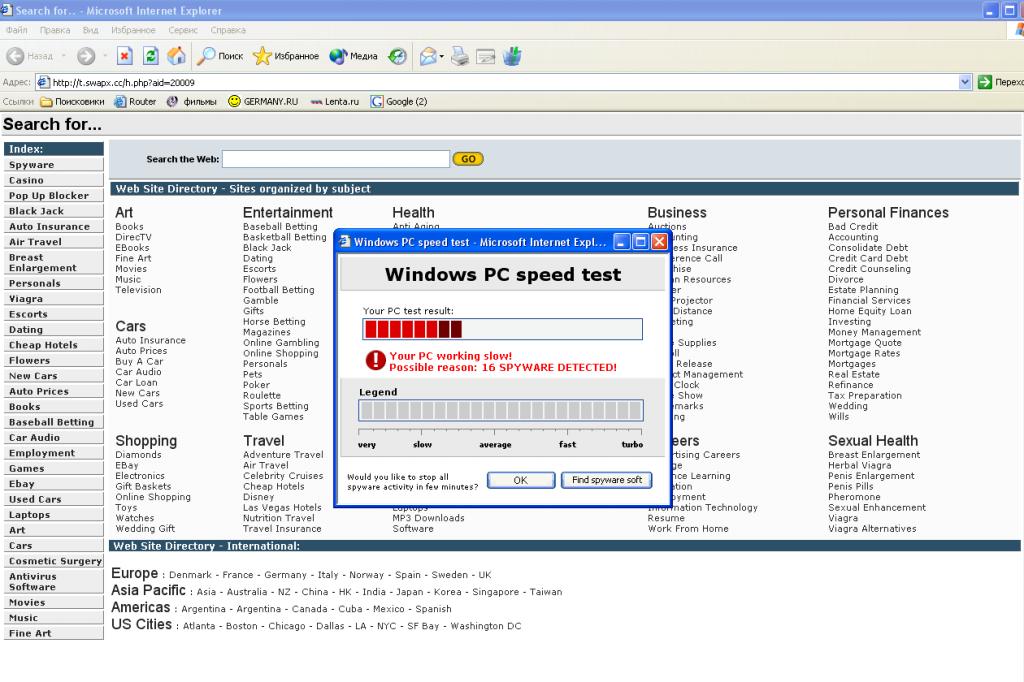Open the Сервис menu
This screenshot has height=682, width=1024.
click(x=183, y=30)
